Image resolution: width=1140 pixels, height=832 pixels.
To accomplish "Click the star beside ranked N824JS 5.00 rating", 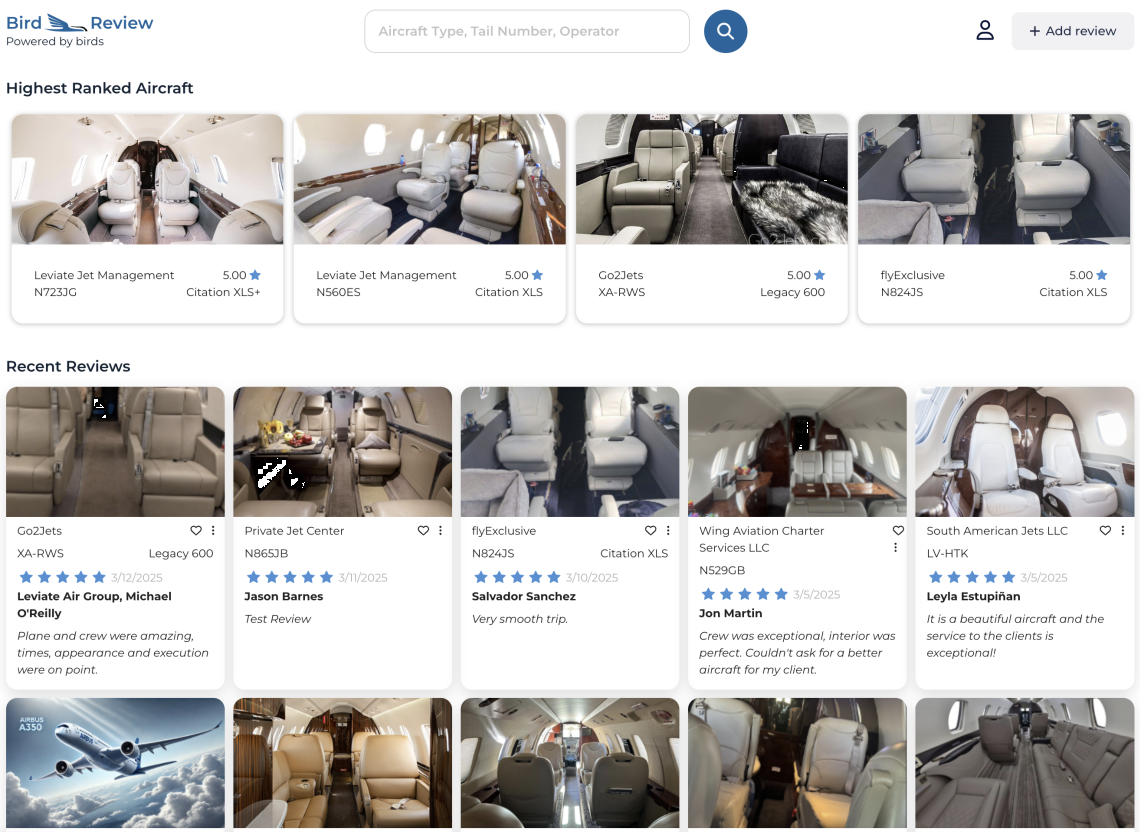I will click(x=1101, y=275).
